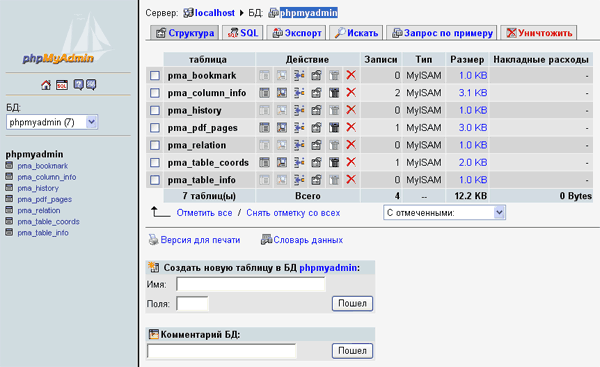The height and width of the screenshot is (367, 600).
Task: Click the 2.0 KB size for pma_table_coords
Action: 473,162
